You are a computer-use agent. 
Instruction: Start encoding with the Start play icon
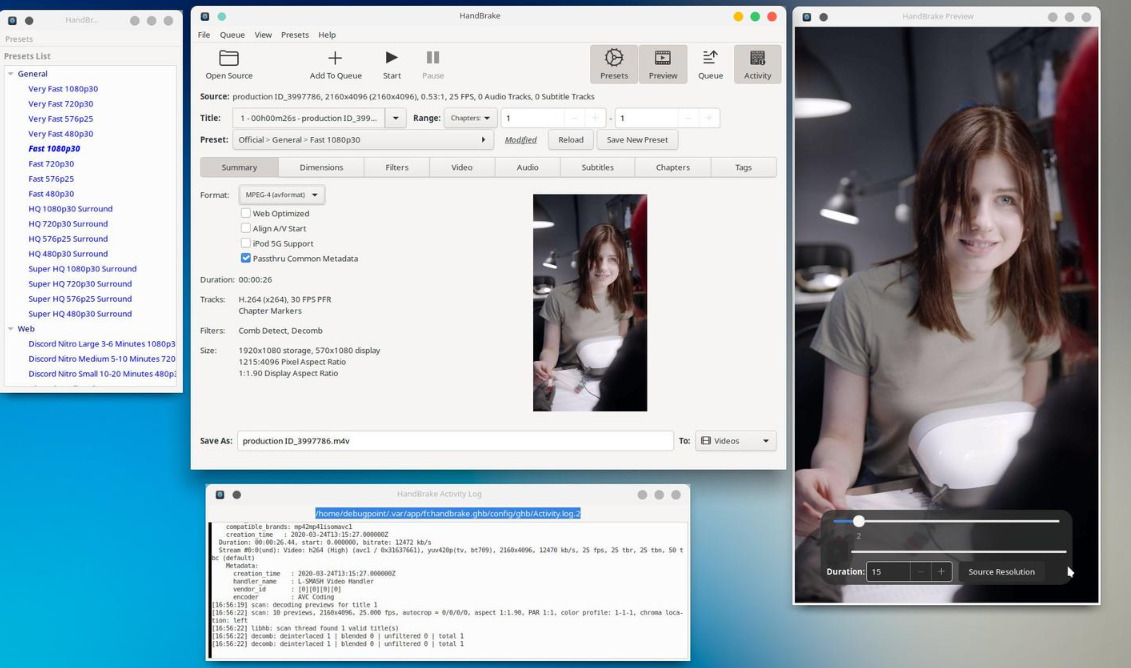392,58
